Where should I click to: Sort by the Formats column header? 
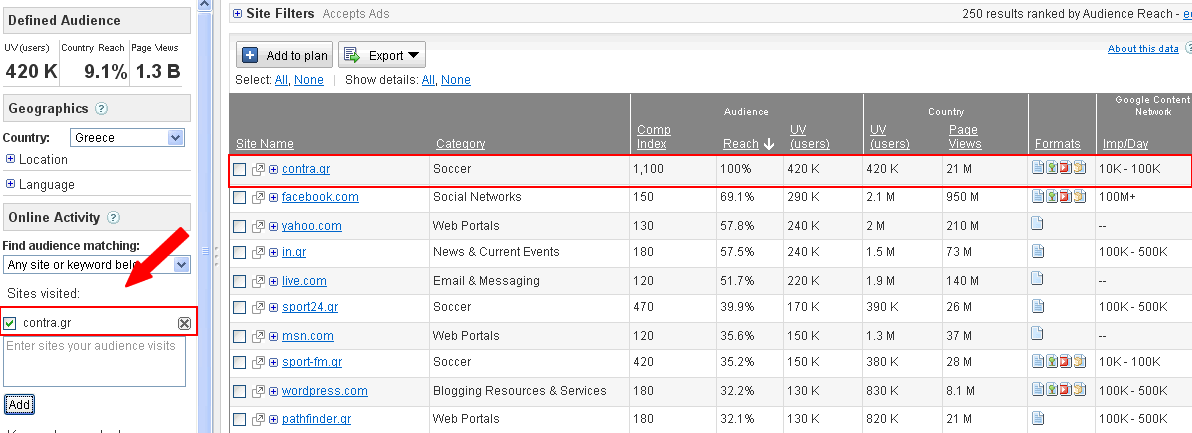[1057, 144]
